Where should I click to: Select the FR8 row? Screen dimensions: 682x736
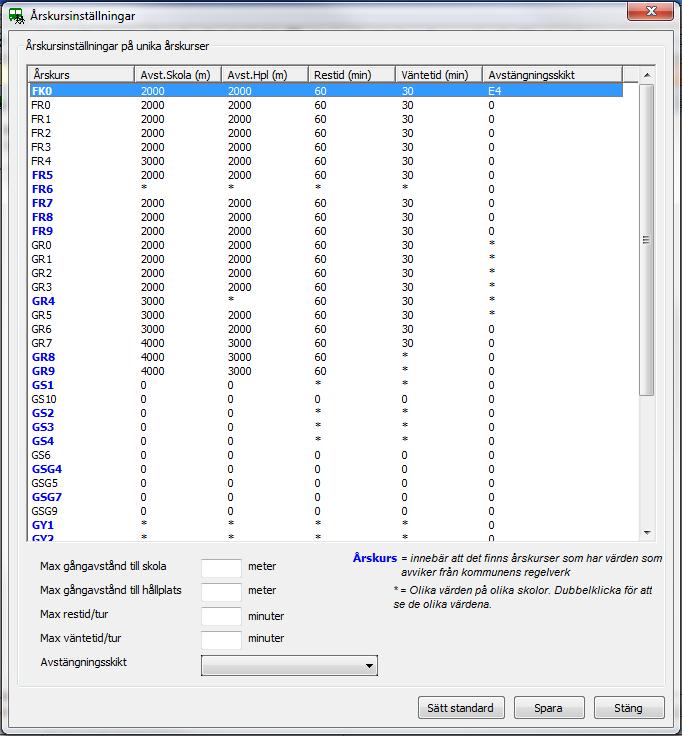(x=326, y=217)
